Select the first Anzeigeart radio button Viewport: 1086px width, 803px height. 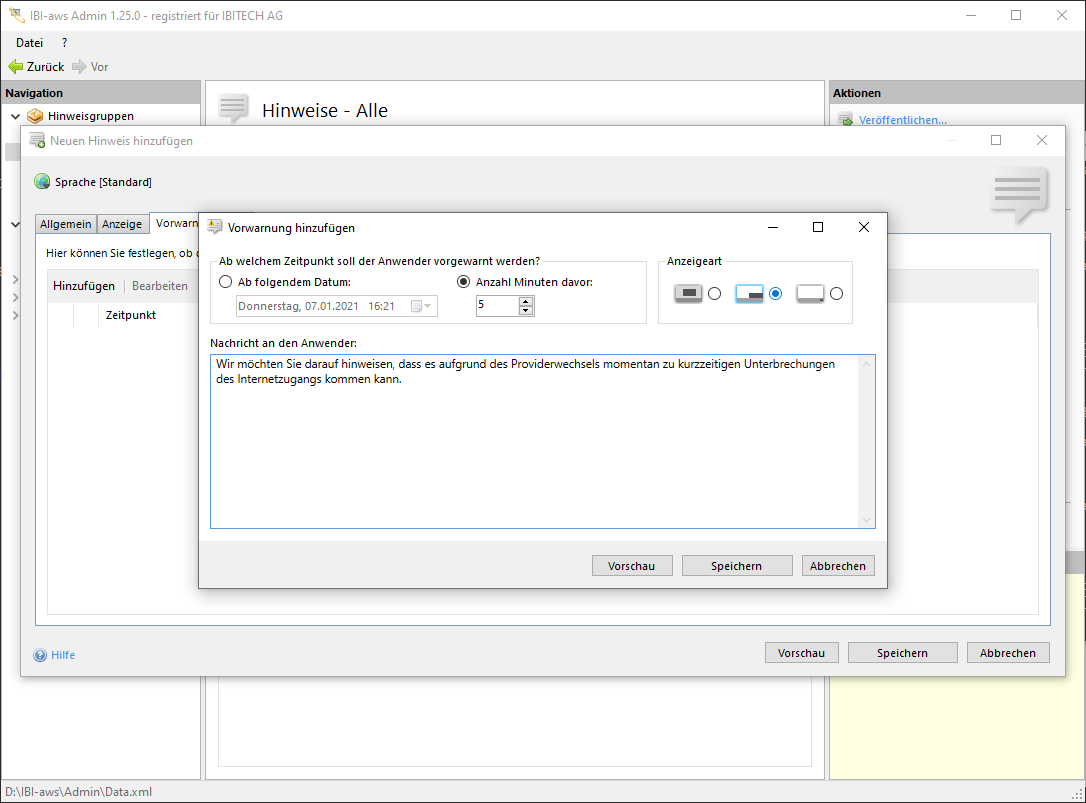click(x=714, y=294)
